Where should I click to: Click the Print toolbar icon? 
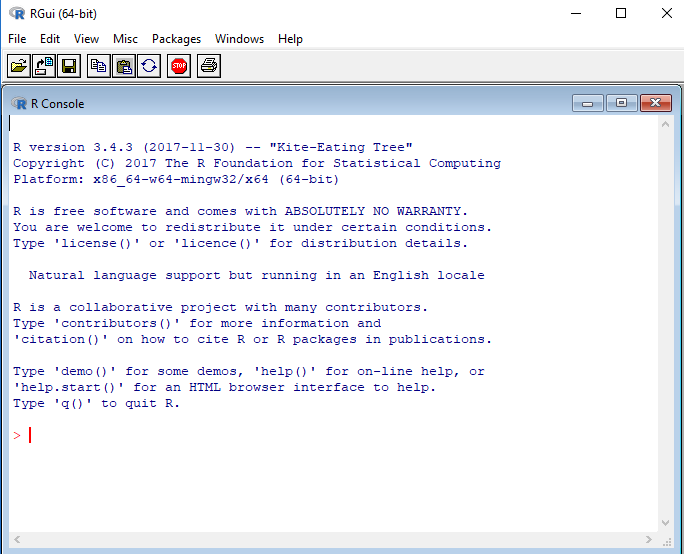[x=209, y=66]
